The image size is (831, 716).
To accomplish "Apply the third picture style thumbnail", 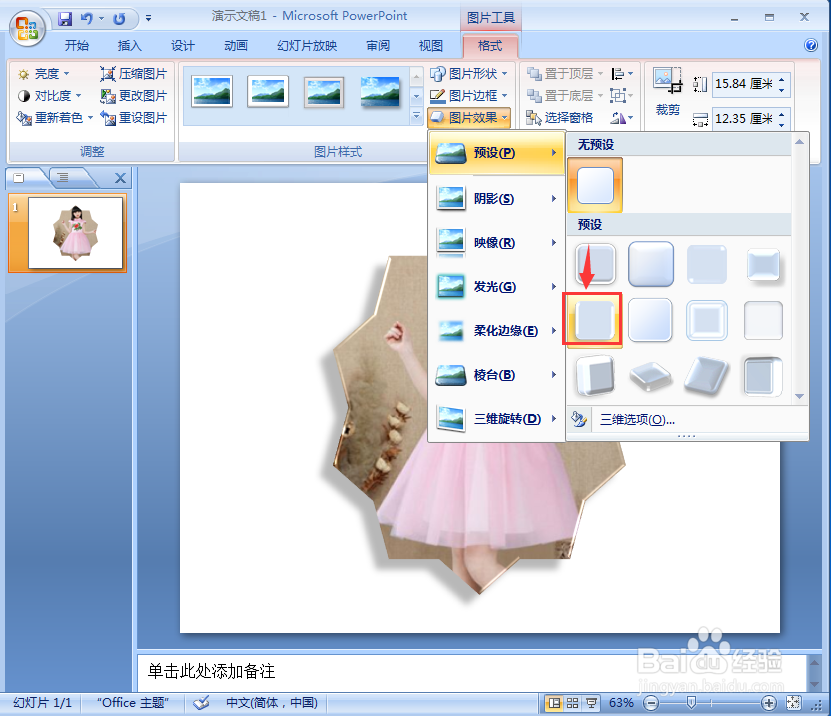I will 324,92.
